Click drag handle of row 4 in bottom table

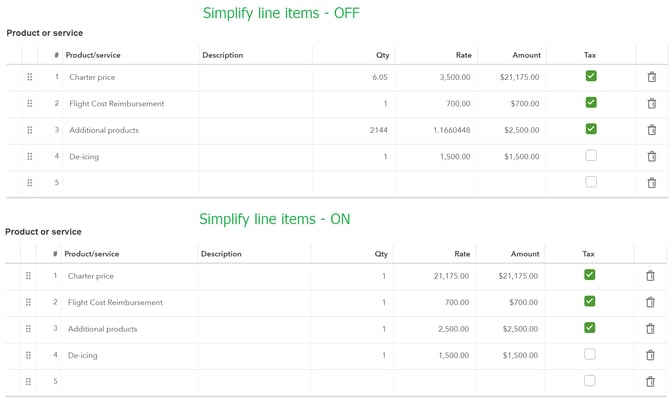pyautogui.click(x=28, y=355)
